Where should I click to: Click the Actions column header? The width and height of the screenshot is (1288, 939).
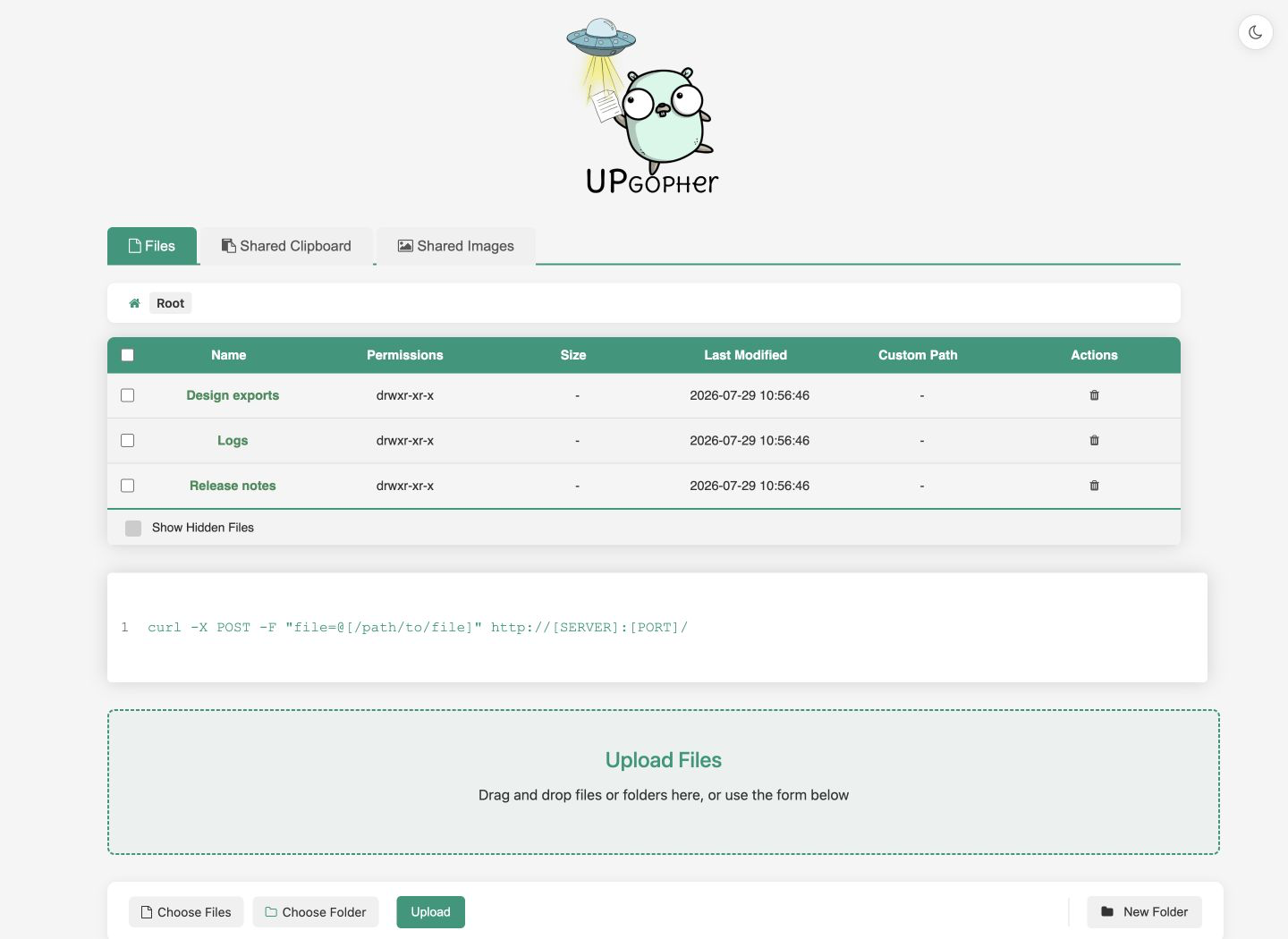point(1094,355)
